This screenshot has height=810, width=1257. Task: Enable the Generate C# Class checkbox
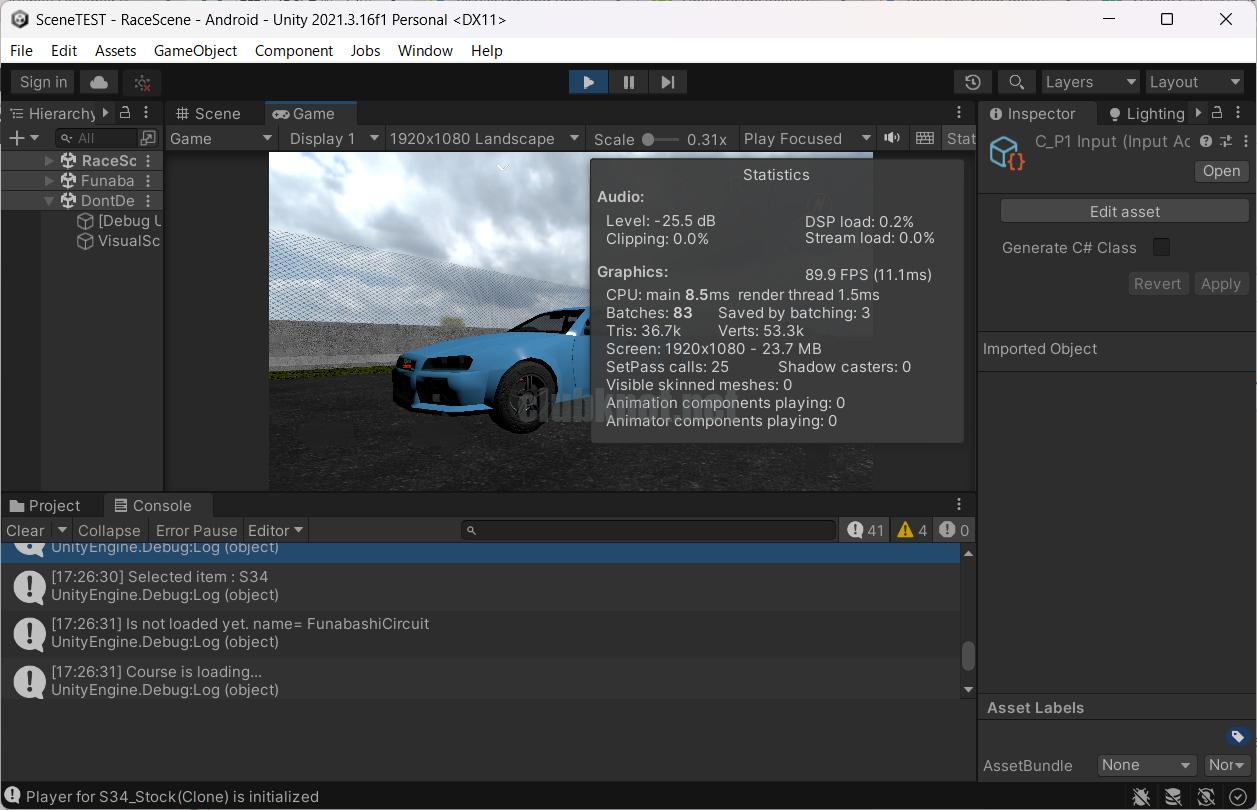tap(1161, 247)
